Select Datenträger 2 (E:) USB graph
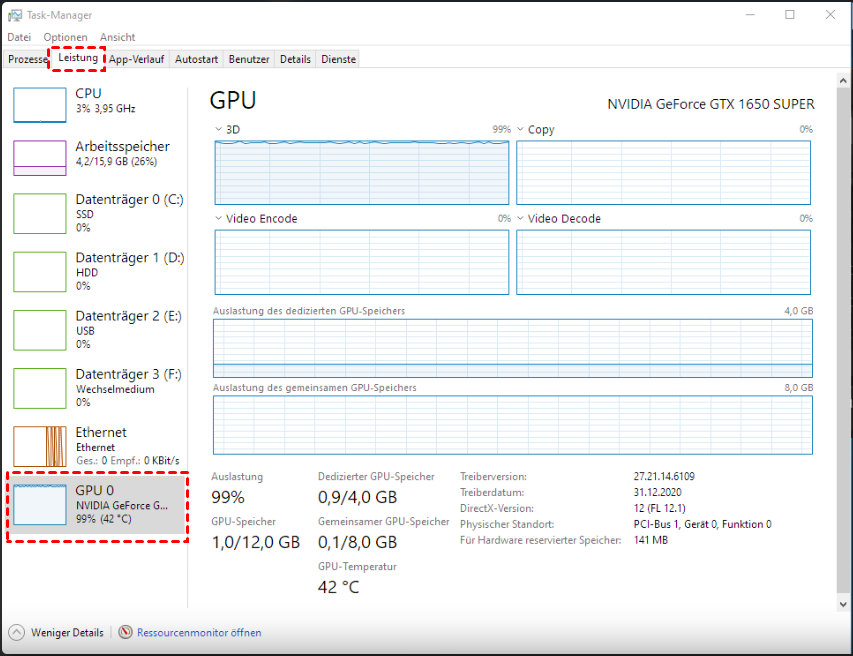 (39, 329)
